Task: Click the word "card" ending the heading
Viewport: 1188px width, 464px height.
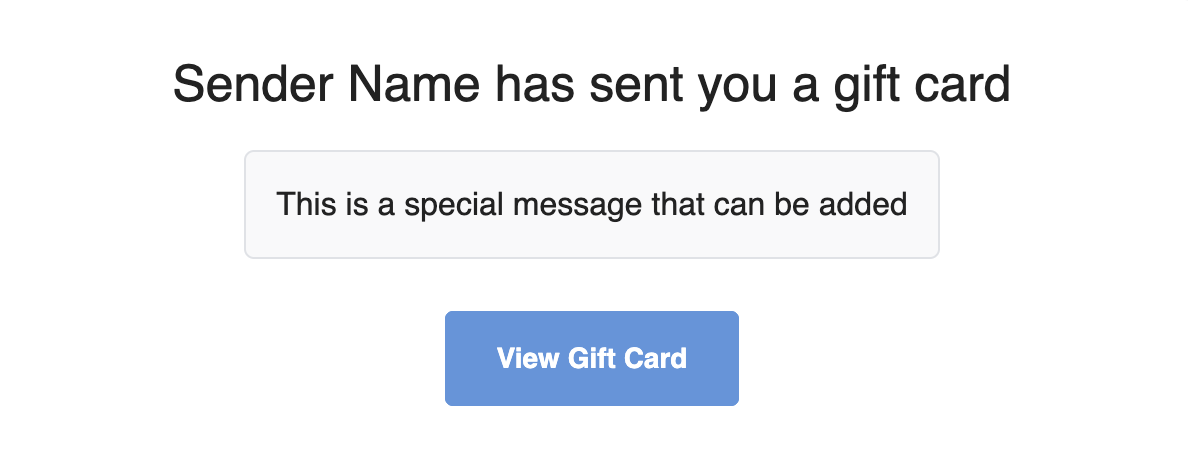Action: click(961, 85)
